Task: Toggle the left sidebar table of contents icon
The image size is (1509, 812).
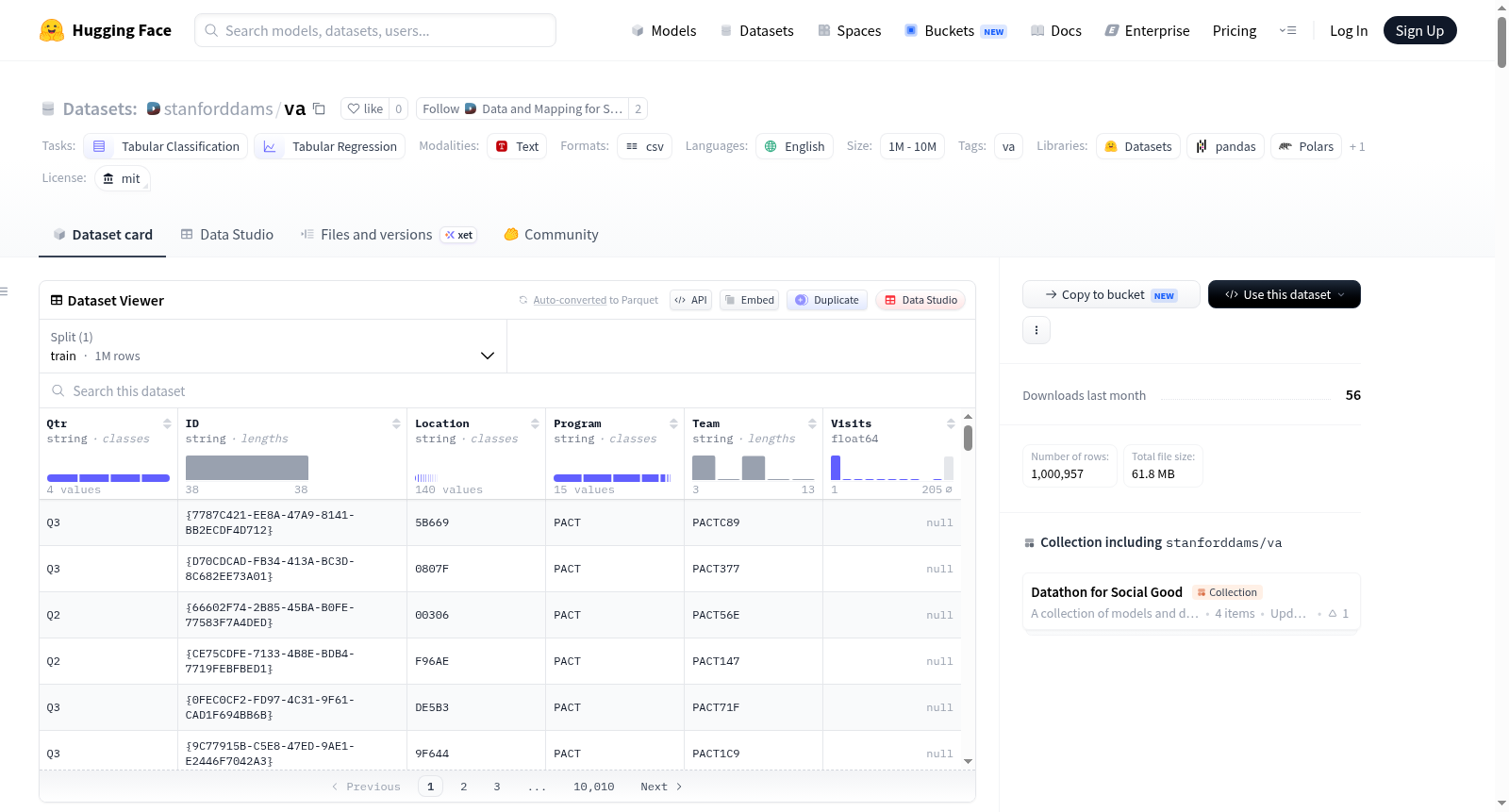Action: (x=5, y=291)
